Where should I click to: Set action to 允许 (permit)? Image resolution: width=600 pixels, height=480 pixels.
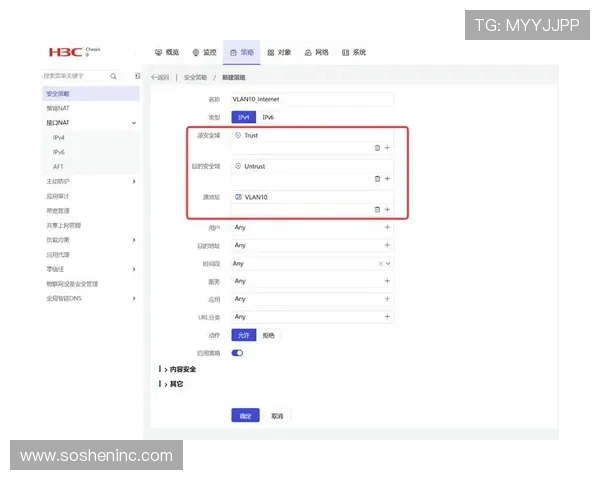244,335
